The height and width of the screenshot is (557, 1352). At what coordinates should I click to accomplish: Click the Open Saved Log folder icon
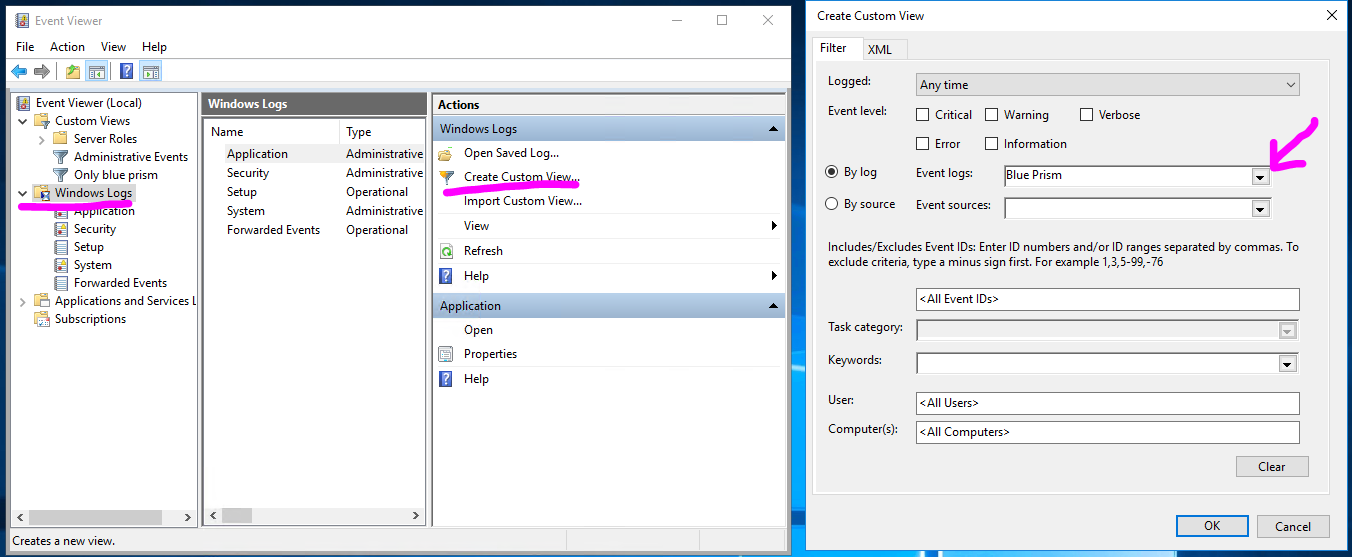(447, 153)
